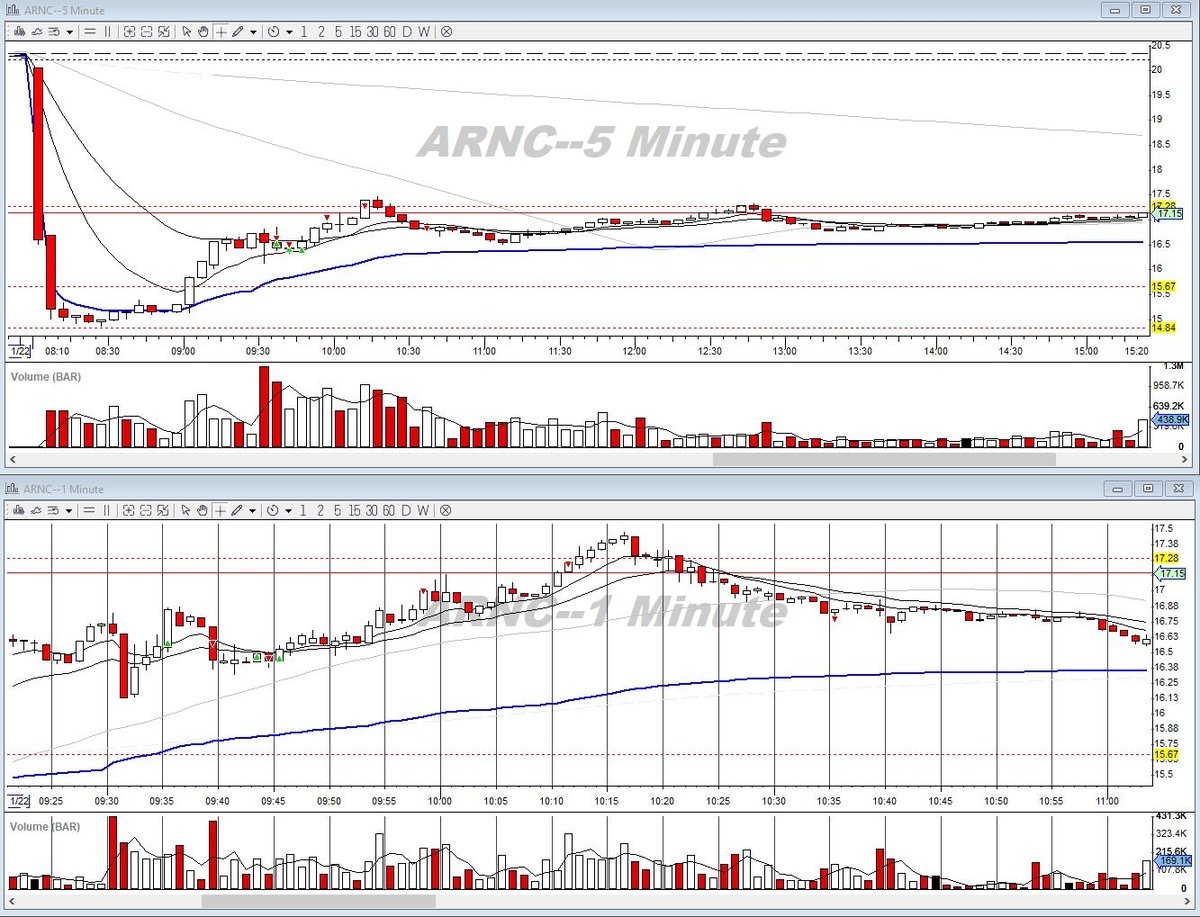Viewport: 1200px width, 917px height.
Task: Set 2 minute interval in 1 Minute window
Action: (321, 510)
